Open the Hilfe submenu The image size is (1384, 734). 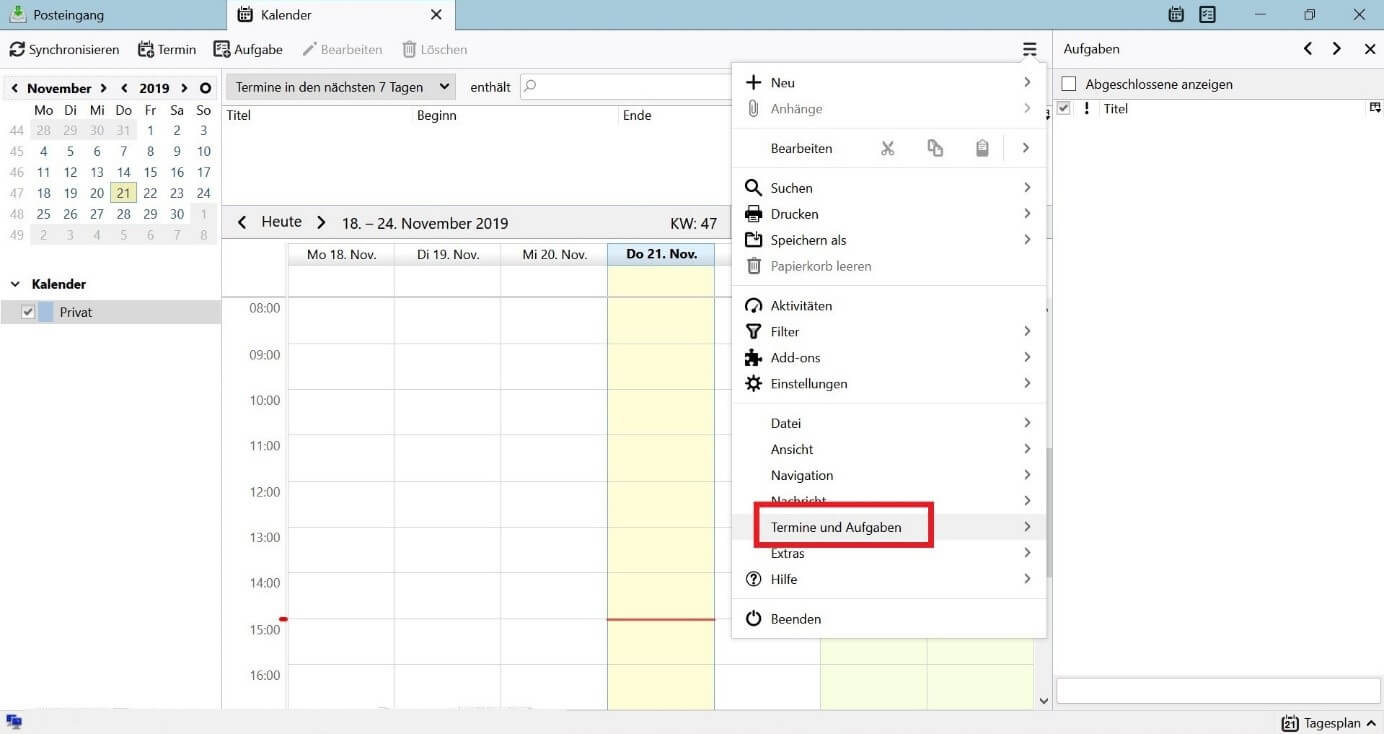[x=889, y=579]
